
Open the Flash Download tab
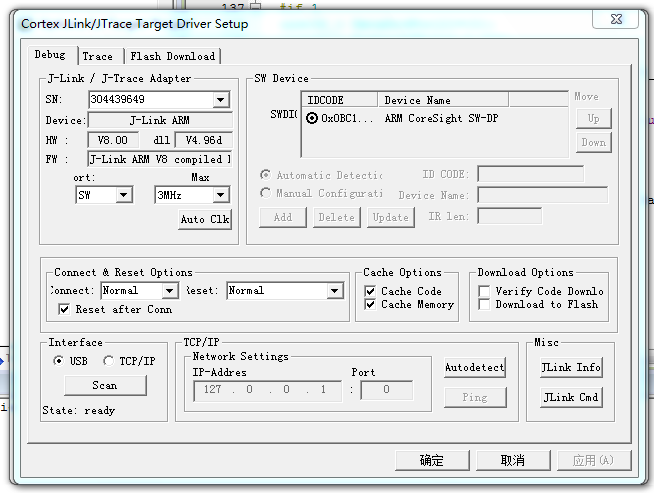[x=173, y=56]
